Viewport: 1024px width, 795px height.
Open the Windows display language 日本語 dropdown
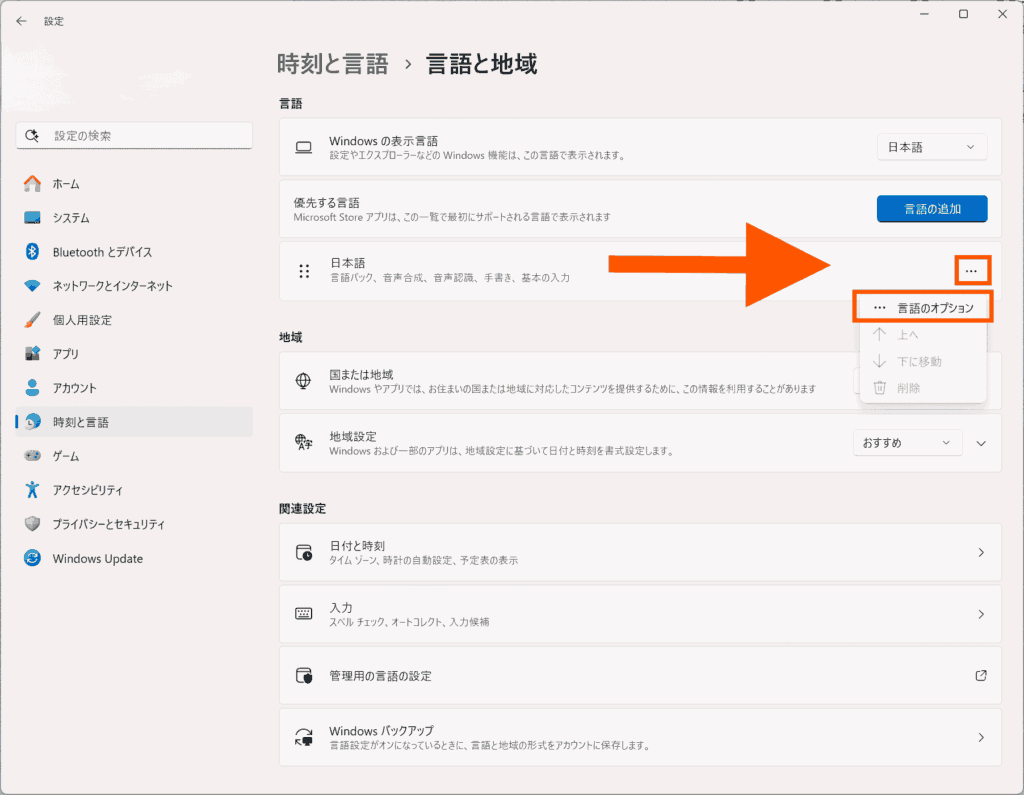click(932, 147)
